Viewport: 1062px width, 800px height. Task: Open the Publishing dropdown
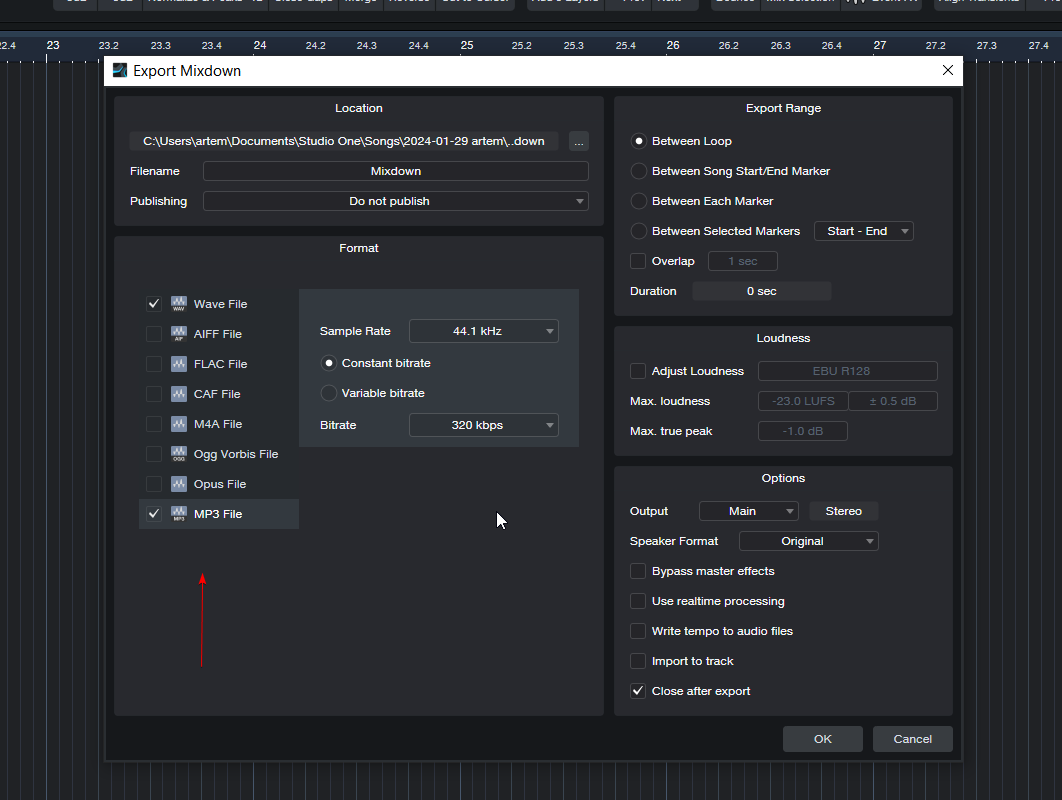pos(396,201)
